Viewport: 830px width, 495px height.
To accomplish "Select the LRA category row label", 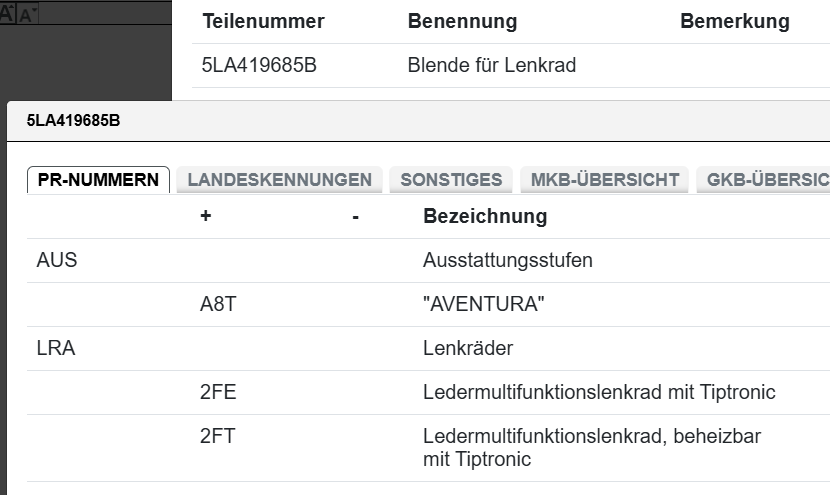I will pos(55,349).
